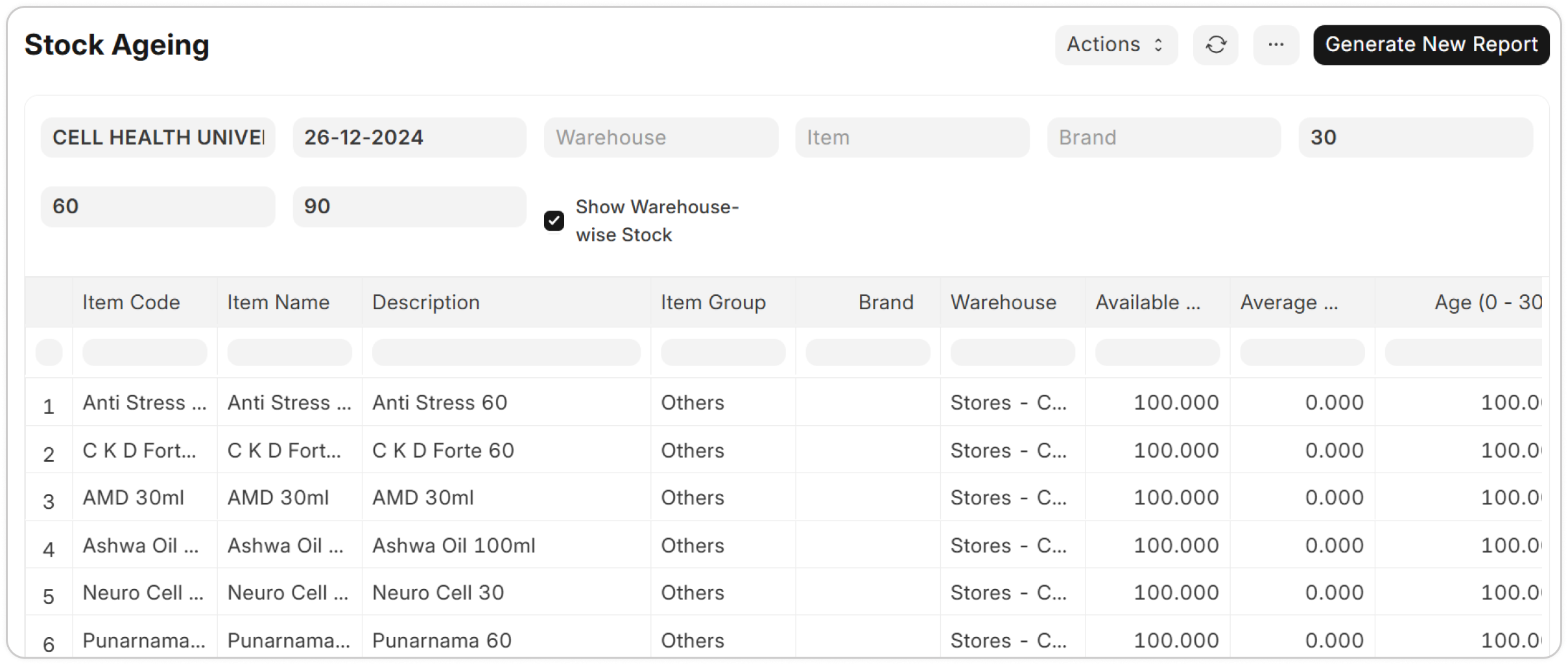Uncheck Show Warehouse-wise Stock checkbox

coord(554,221)
